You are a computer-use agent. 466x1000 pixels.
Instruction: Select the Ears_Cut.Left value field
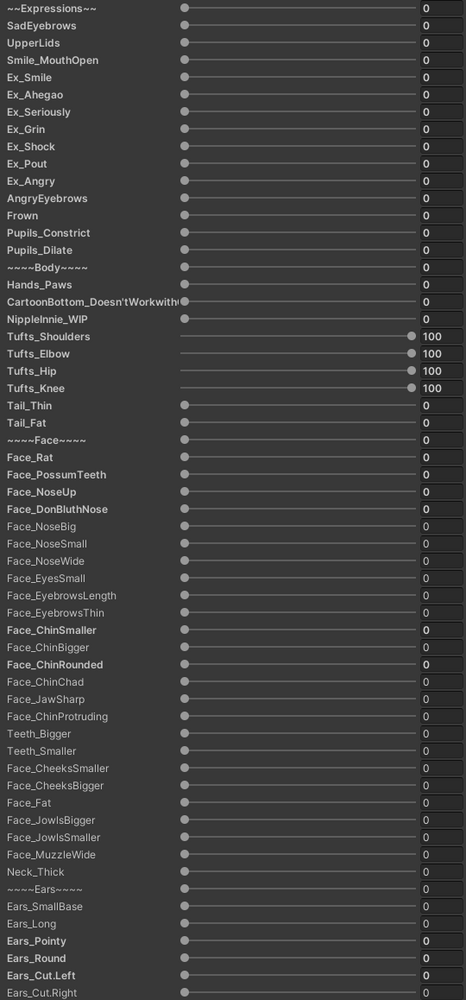coord(441,975)
